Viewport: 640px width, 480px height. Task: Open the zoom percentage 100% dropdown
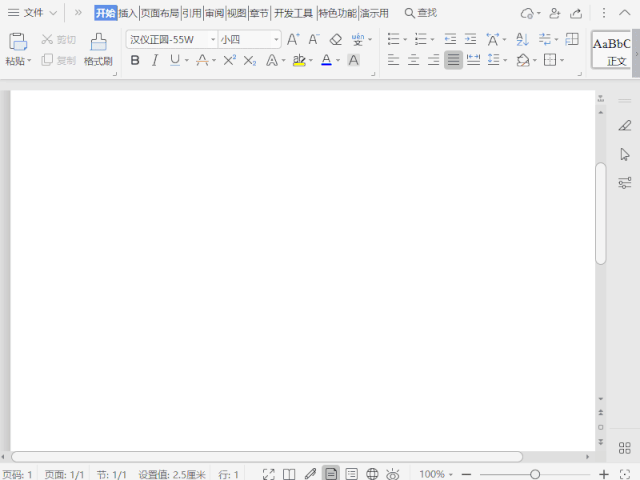tap(436, 473)
